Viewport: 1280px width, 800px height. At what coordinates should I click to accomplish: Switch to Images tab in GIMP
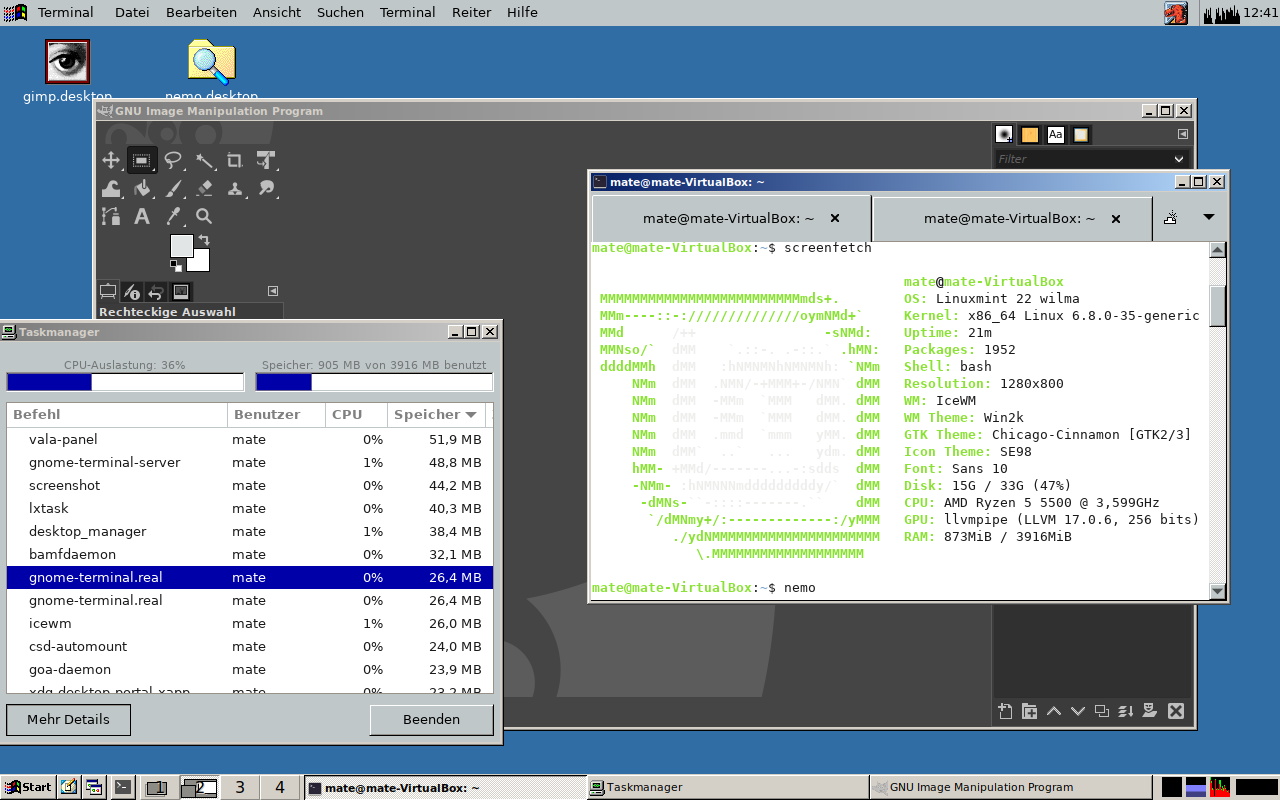(x=181, y=292)
